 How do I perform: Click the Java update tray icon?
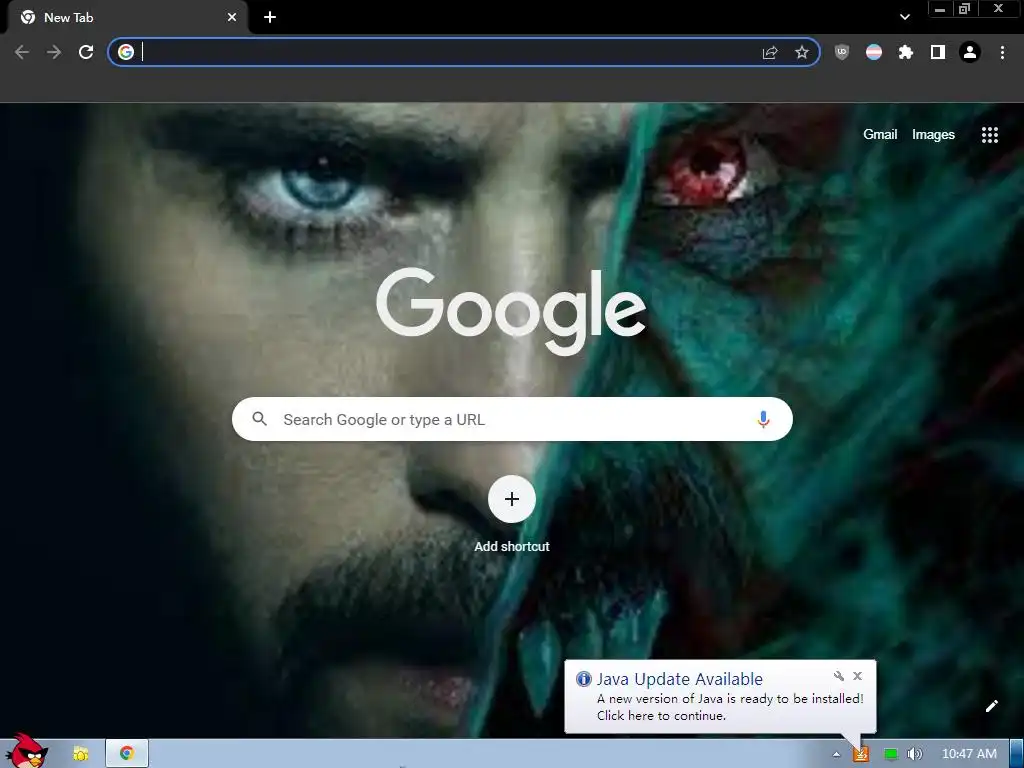[861, 754]
